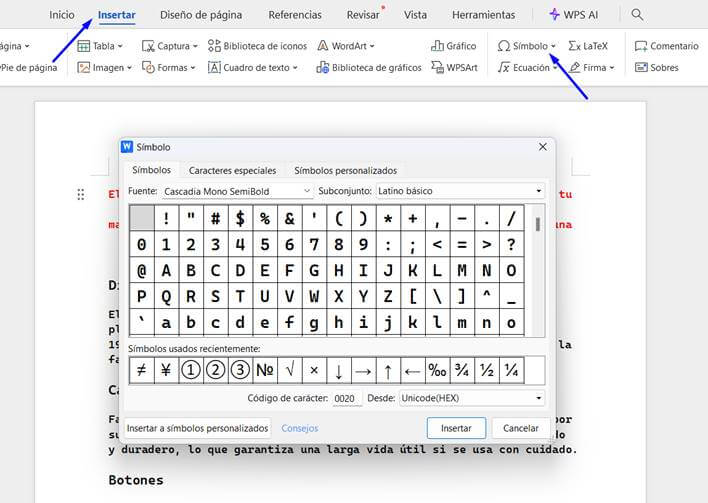Switch to Símbolos personalizados tab

(x=345, y=171)
